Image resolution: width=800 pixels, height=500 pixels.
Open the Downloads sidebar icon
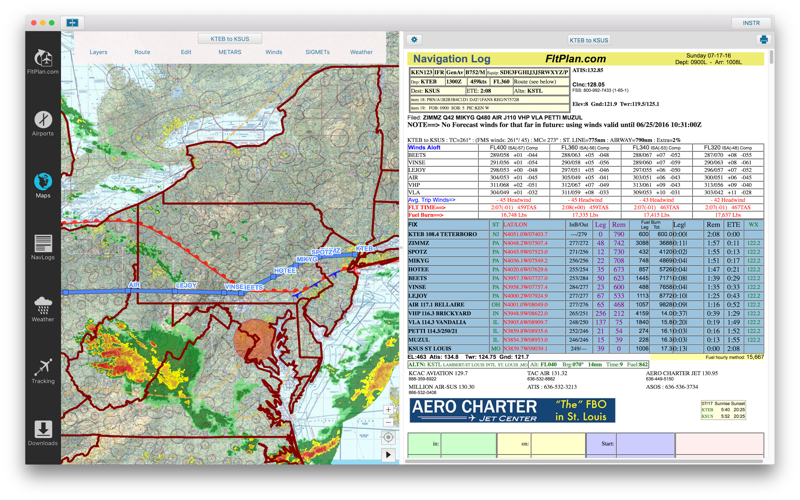click(43, 433)
